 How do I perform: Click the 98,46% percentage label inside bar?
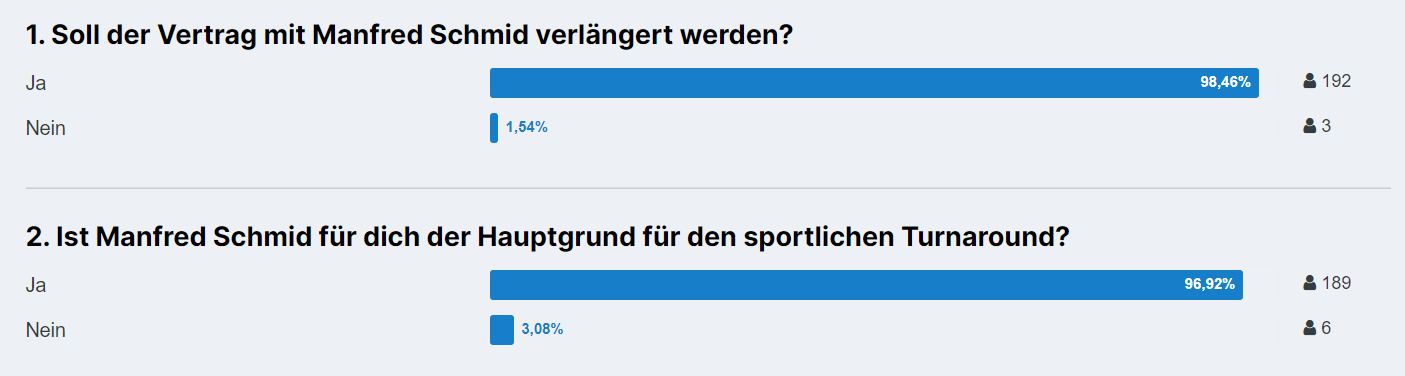coord(1225,83)
